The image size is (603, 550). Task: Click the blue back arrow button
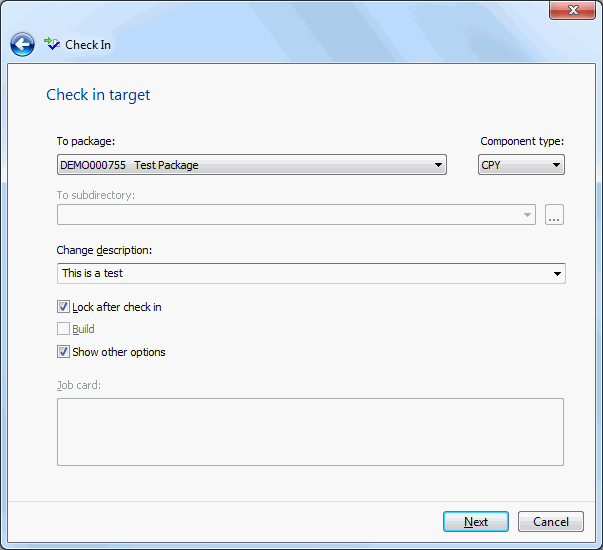point(22,45)
